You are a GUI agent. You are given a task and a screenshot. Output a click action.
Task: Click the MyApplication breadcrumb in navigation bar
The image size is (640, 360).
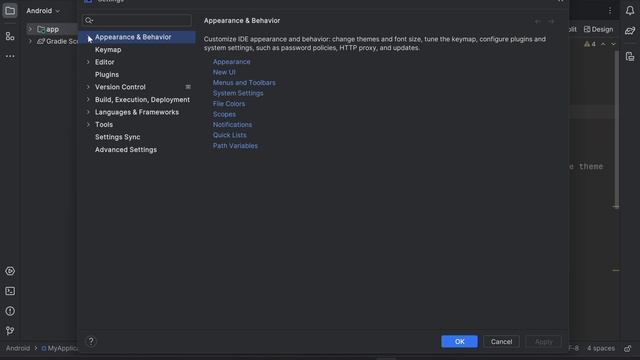click(x=60, y=348)
